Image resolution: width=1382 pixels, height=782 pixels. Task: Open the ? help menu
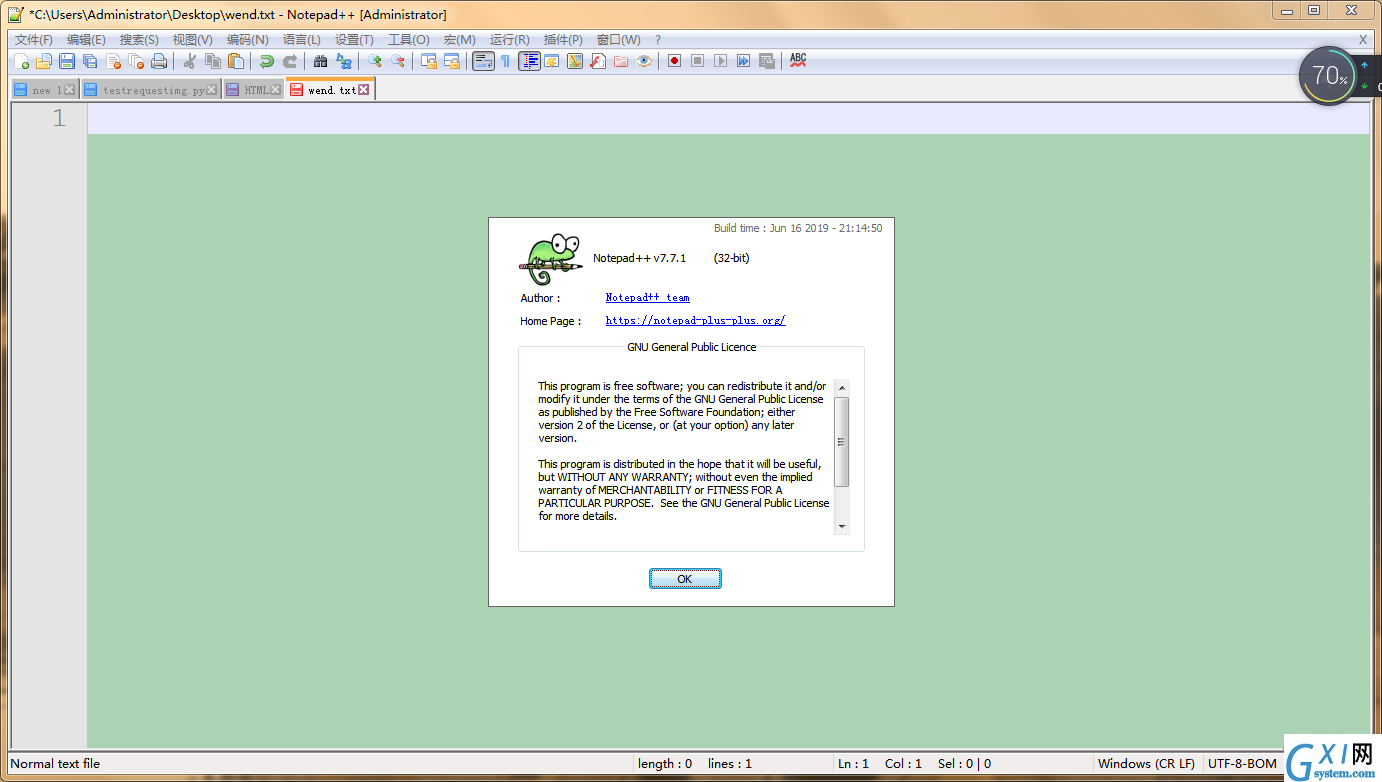658,40
